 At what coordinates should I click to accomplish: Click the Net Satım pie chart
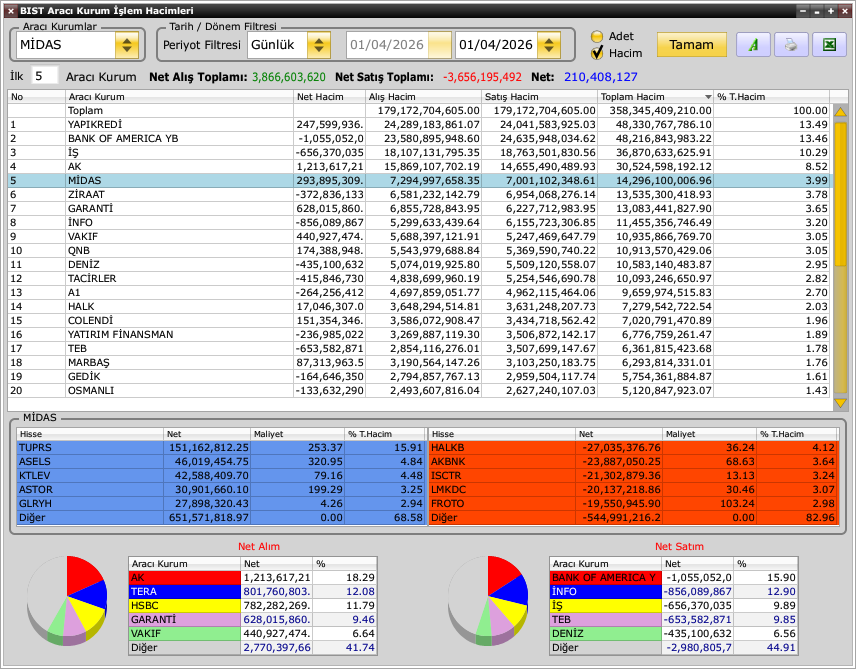[488, 601]
